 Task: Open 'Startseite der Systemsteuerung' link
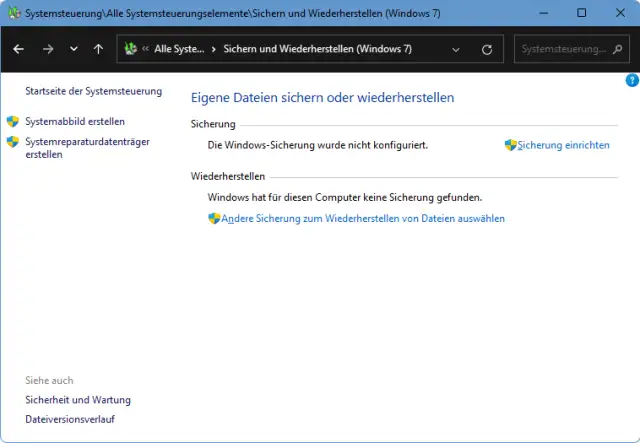(93, 91)
